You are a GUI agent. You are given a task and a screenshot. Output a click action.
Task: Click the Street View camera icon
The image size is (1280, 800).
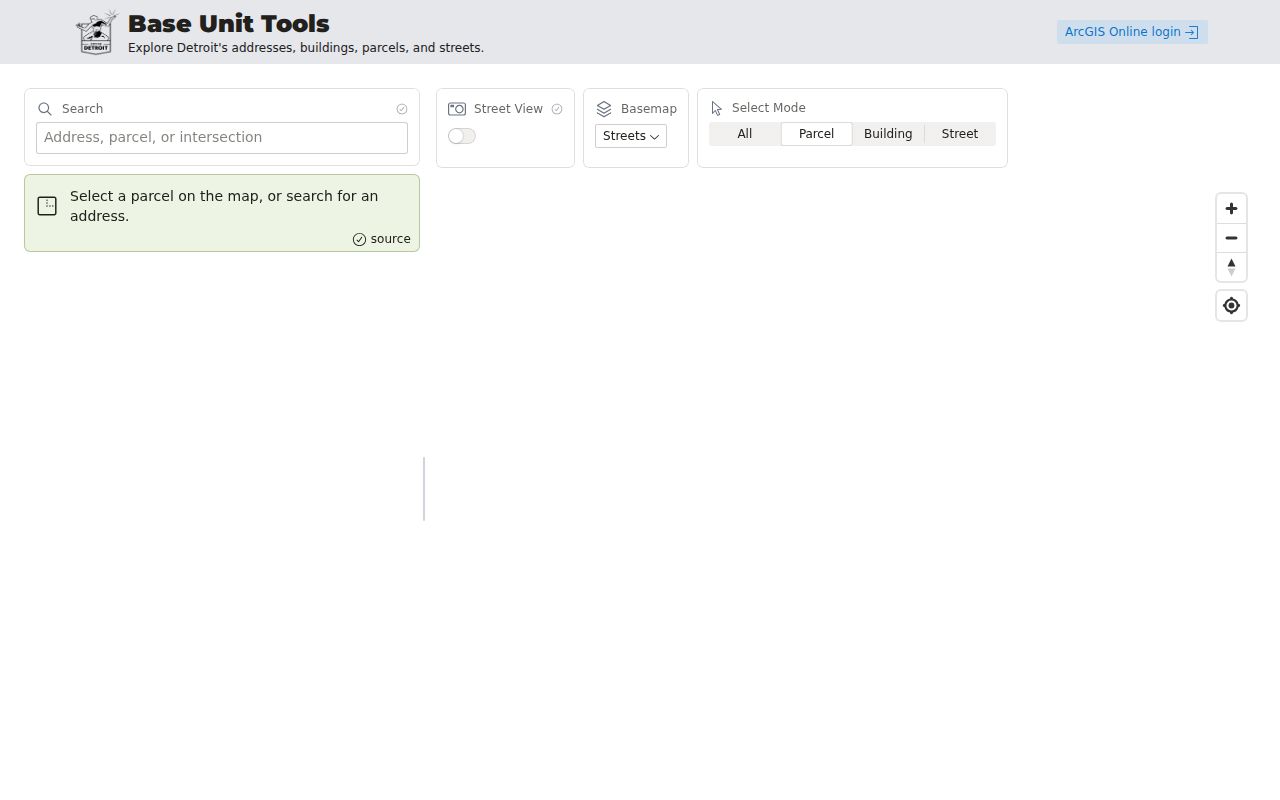click(457, 109)
